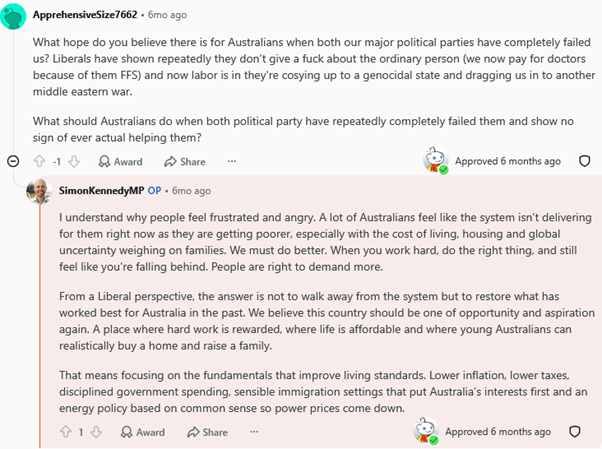This screenshot has width=602, height=449.
Task: Click ApprehensiveSize7662's teal avatar
Action: pos(13,16)
